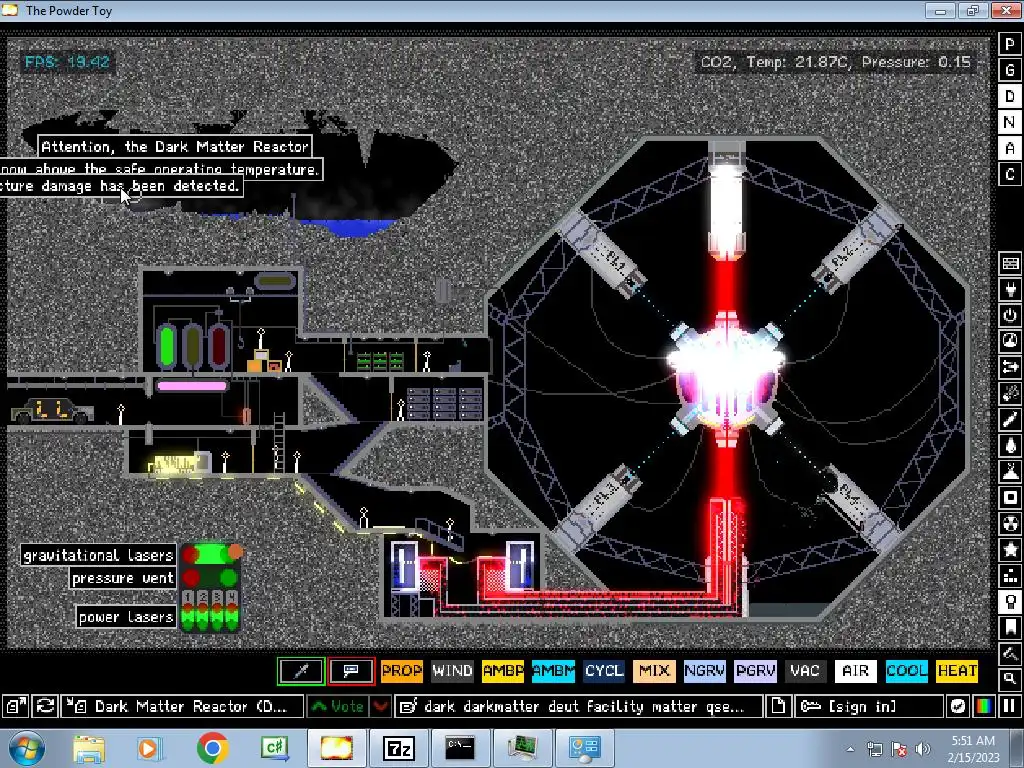Click the 'pressure vent' sign
This screenshot has width=1024, height=768.
pos(123,578)
